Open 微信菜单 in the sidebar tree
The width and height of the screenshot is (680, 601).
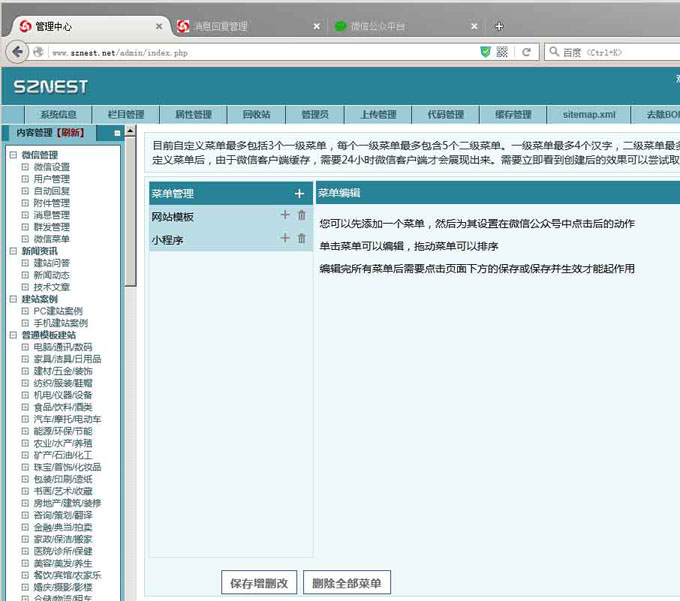51,239
